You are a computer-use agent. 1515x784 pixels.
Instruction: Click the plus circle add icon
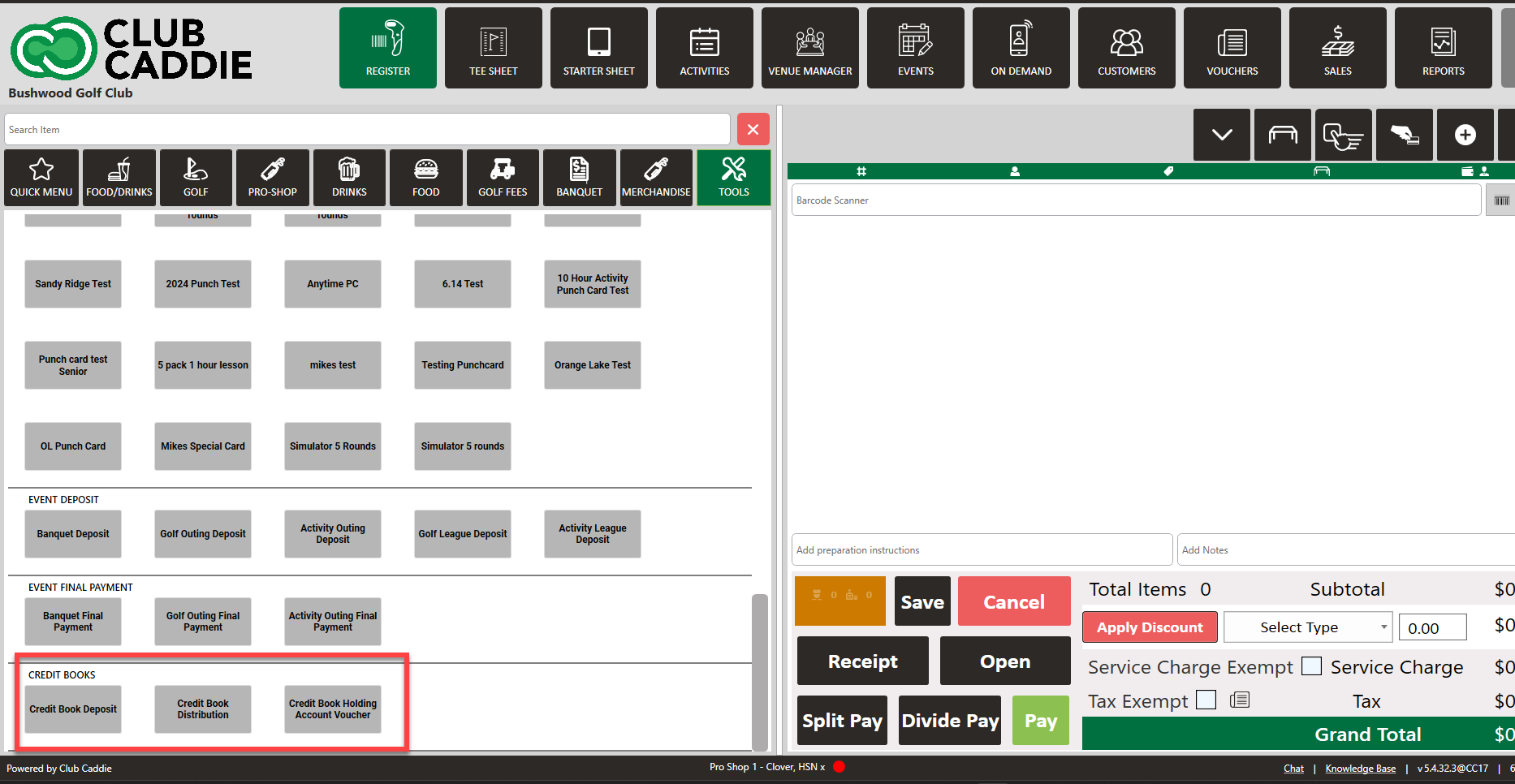[1465, 135]
